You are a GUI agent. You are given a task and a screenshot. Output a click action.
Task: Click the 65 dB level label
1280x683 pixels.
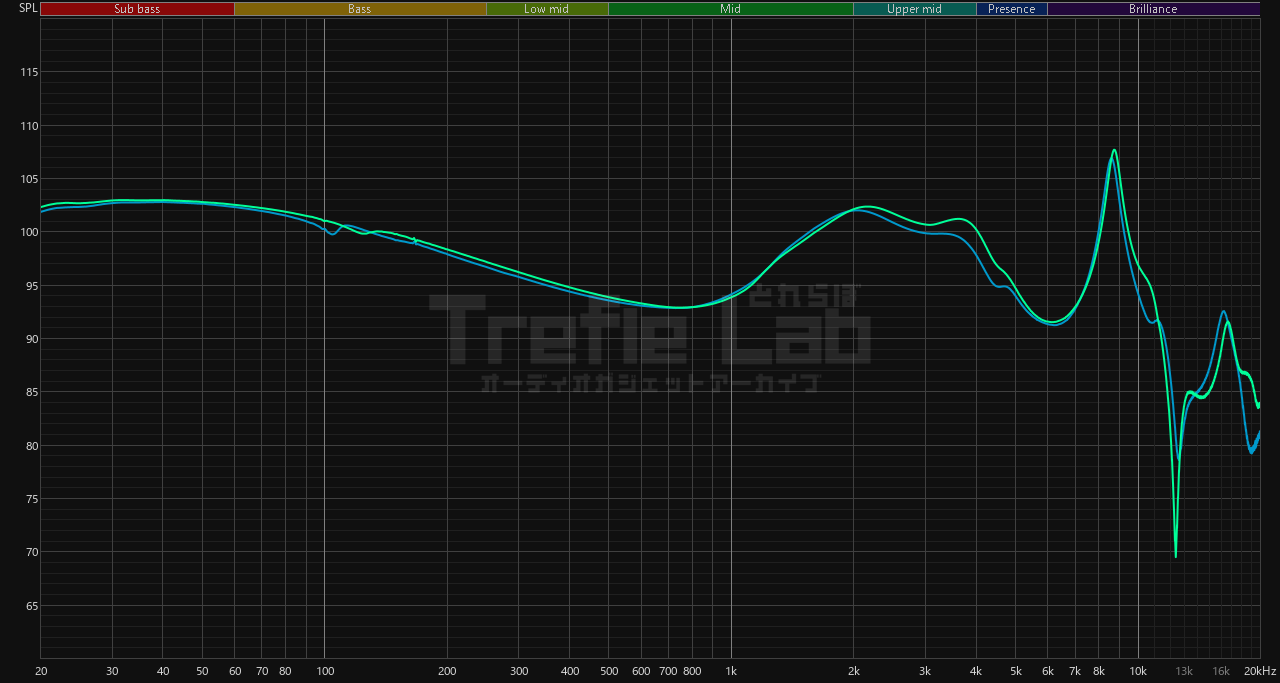point(30,606)
